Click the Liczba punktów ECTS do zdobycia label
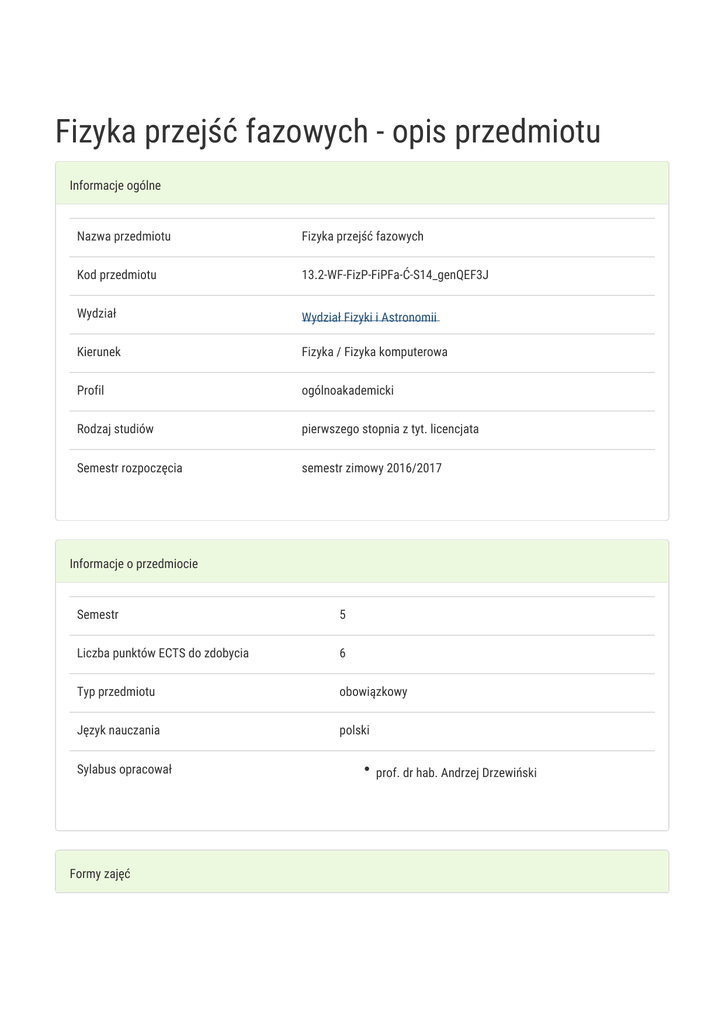The image size is (725, 1024). point(163,653)
